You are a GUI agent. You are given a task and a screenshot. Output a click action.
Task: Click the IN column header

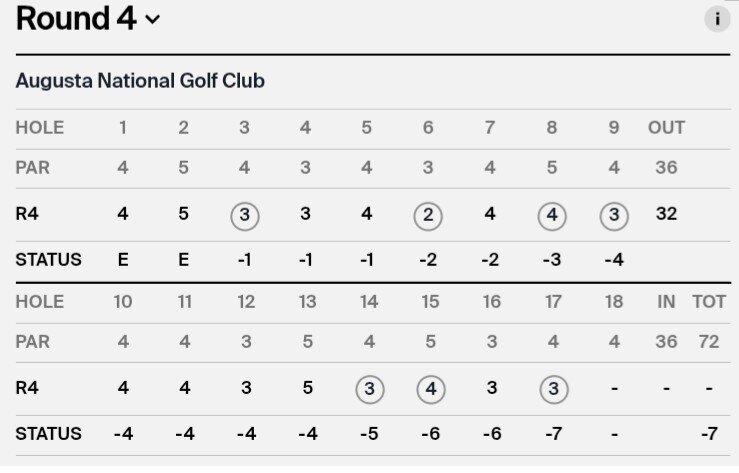click(666, 302)
